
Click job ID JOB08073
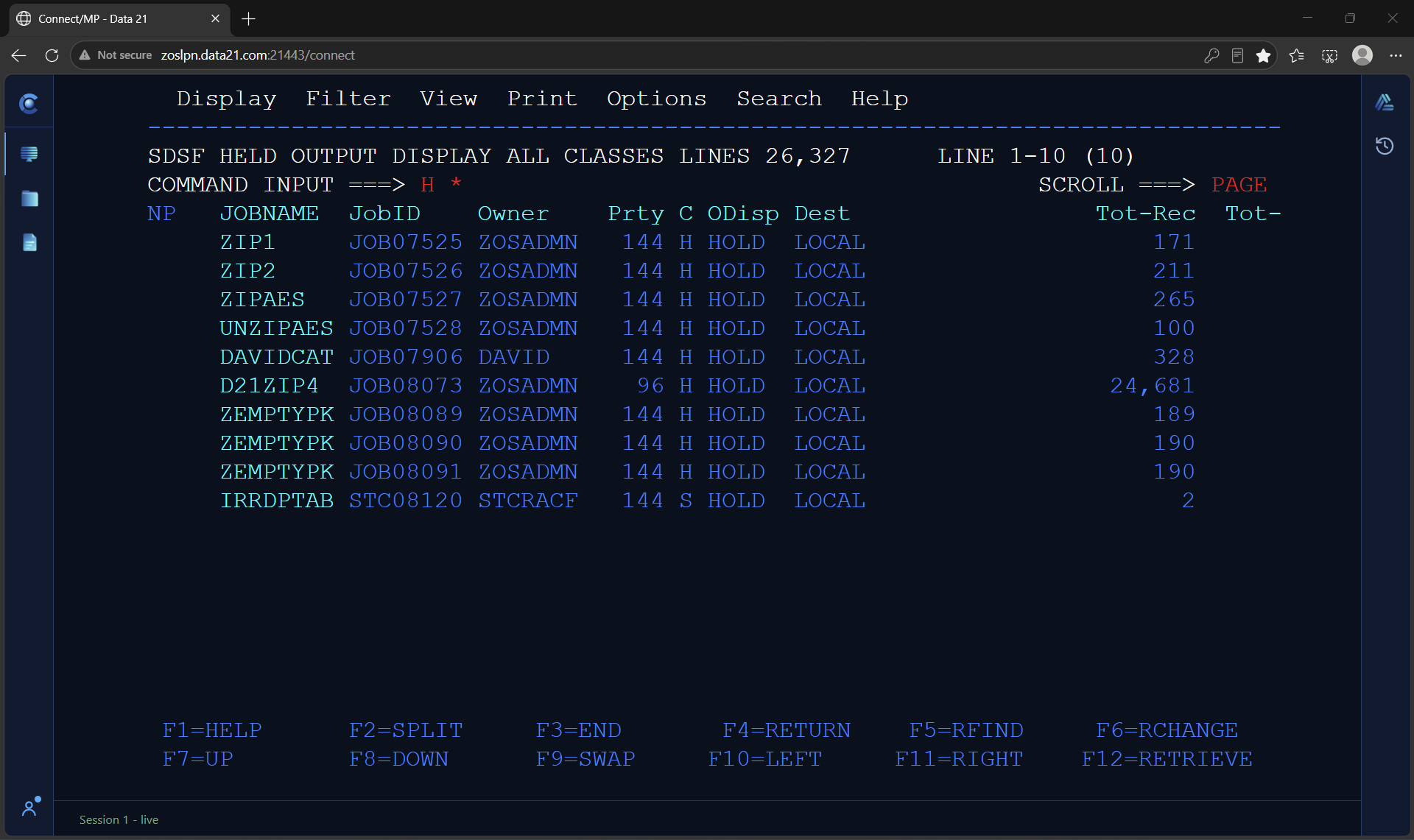click(406, 386)
